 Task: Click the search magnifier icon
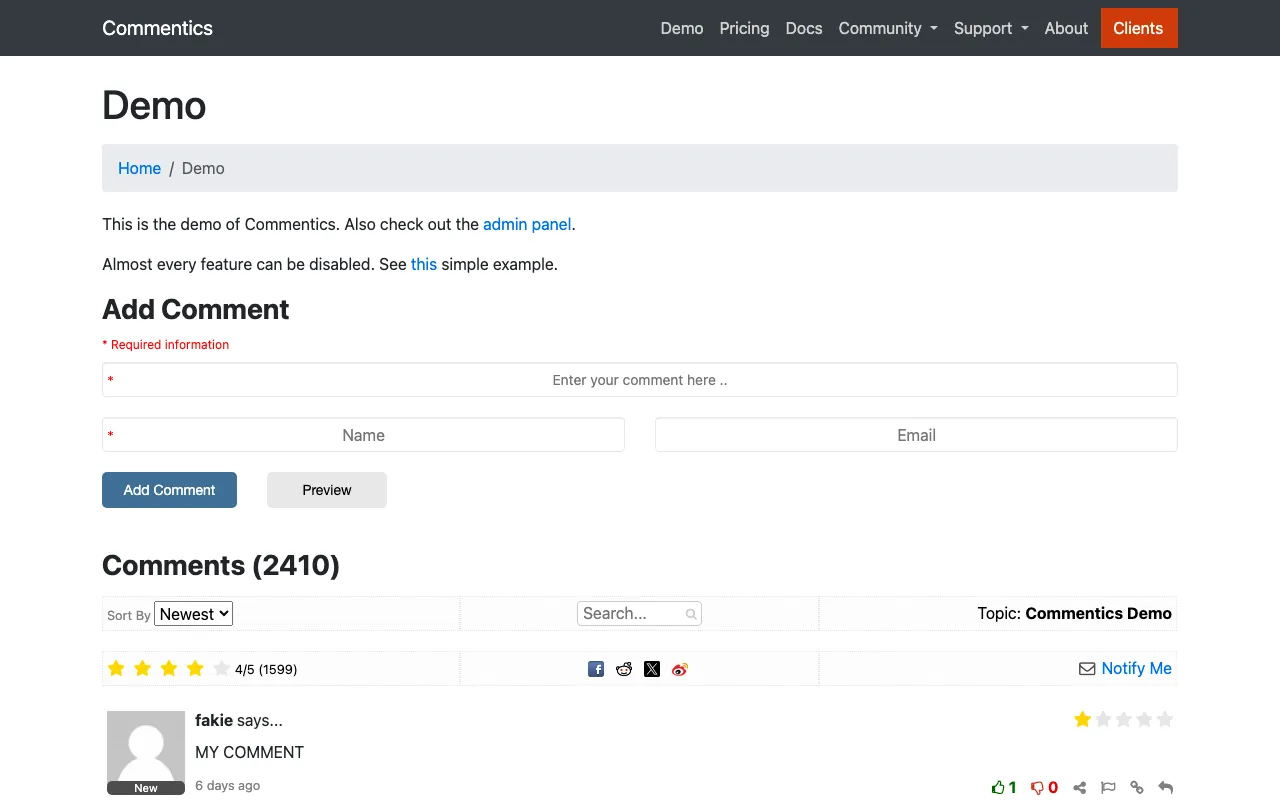click(691, 614)
